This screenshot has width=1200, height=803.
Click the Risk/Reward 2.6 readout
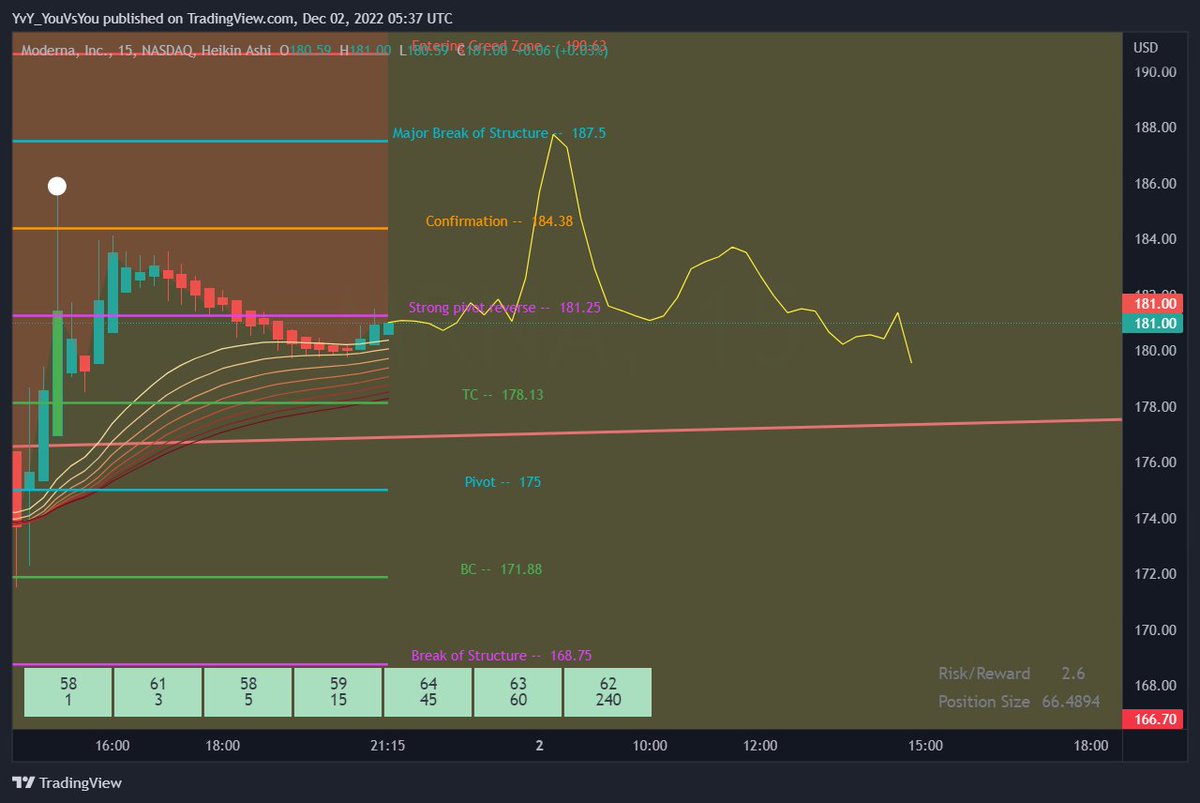[1012, 674]
